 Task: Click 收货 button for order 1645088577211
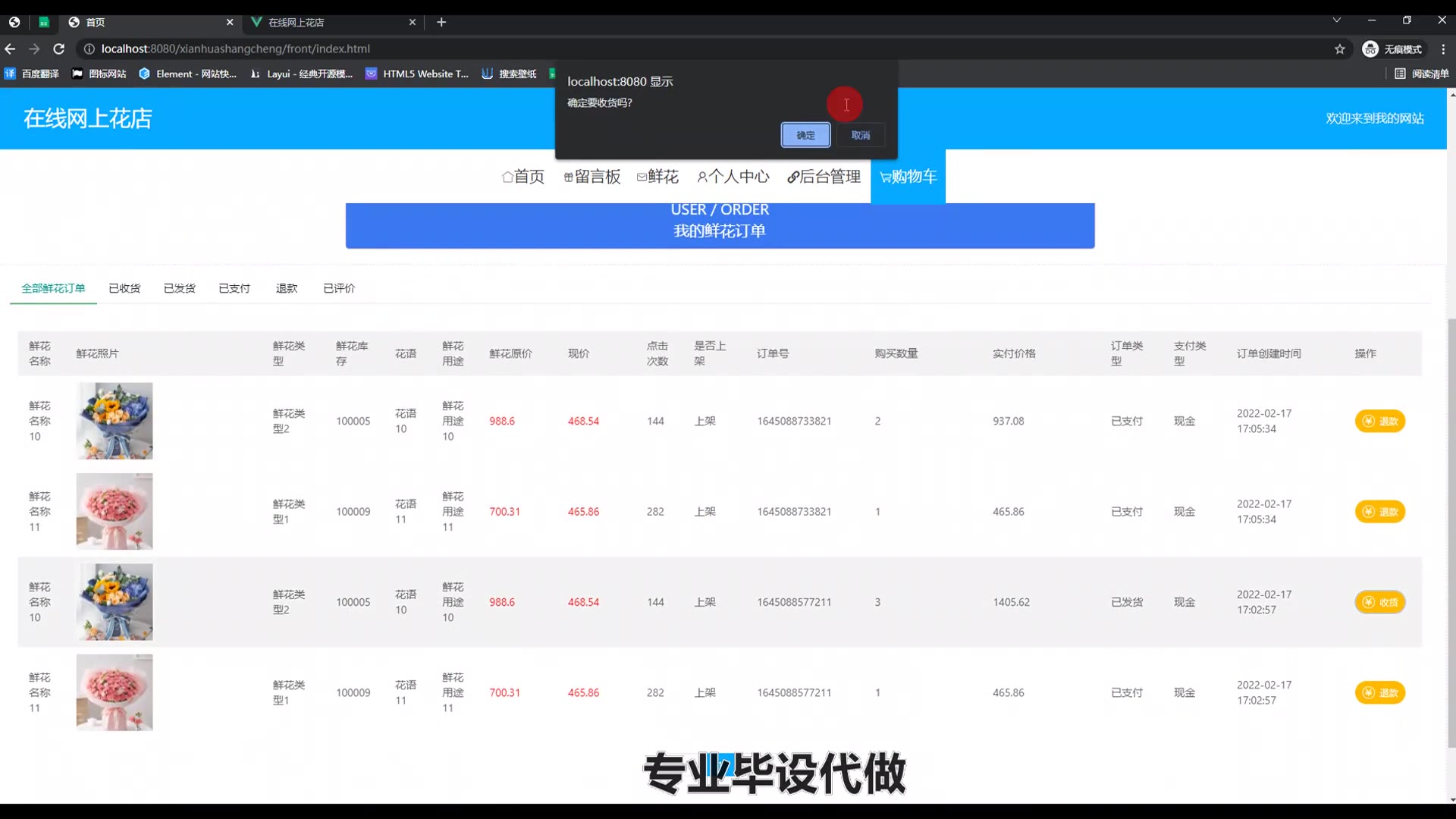(1379, 602)
